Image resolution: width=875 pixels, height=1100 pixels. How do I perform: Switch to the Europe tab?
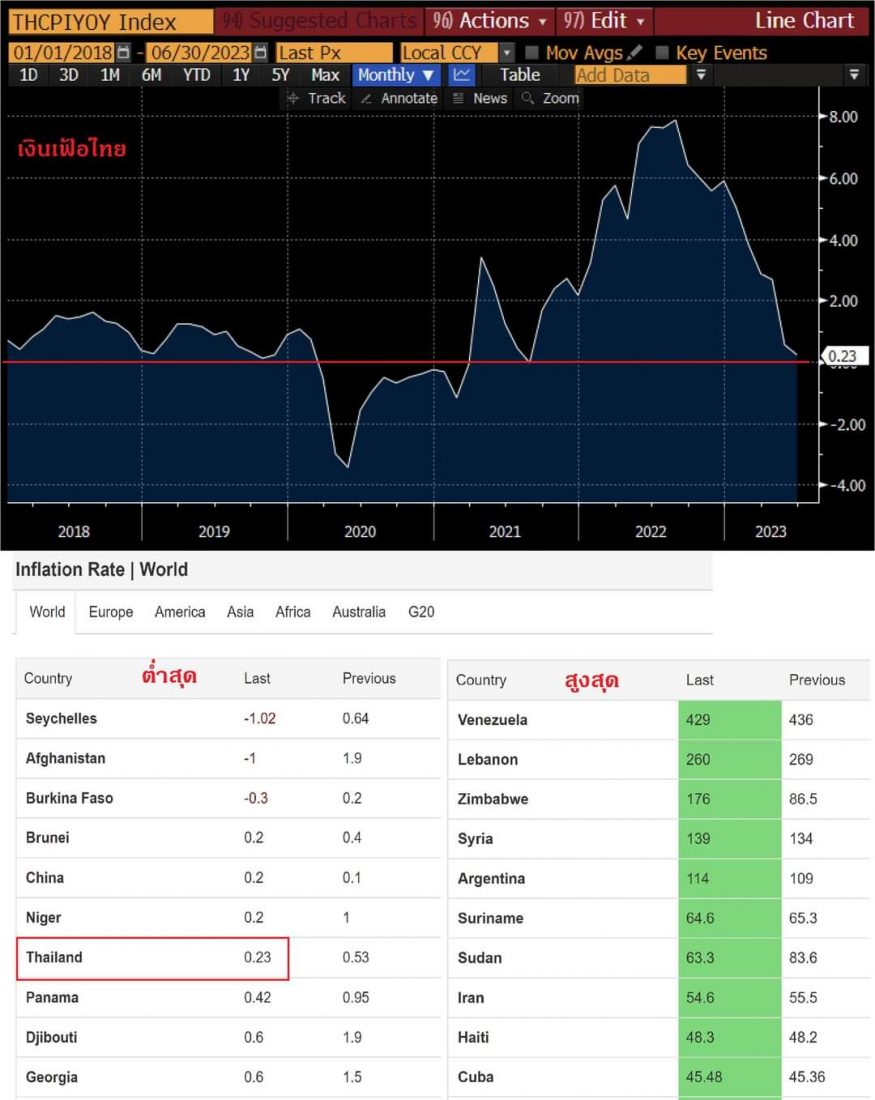coord(110,612)
